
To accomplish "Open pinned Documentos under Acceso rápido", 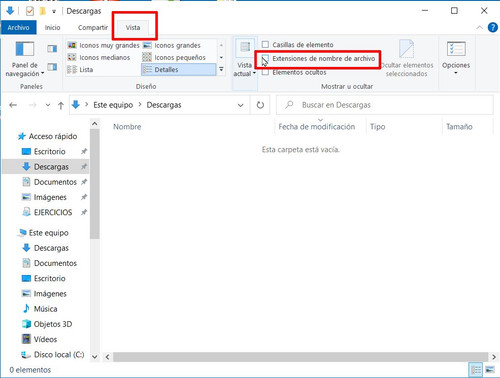I will pyautogui.click(x=55, y=182).
